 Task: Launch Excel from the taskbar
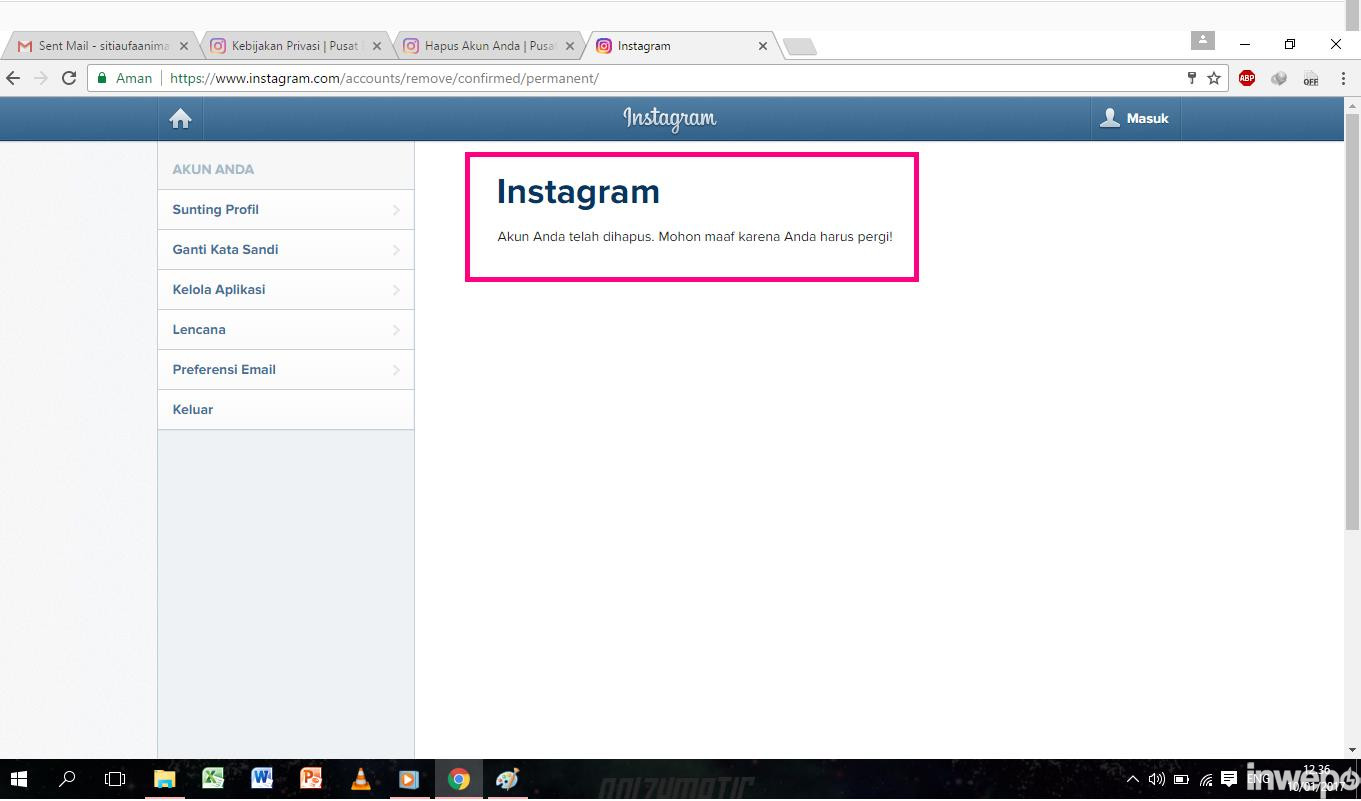pos(213,779)
